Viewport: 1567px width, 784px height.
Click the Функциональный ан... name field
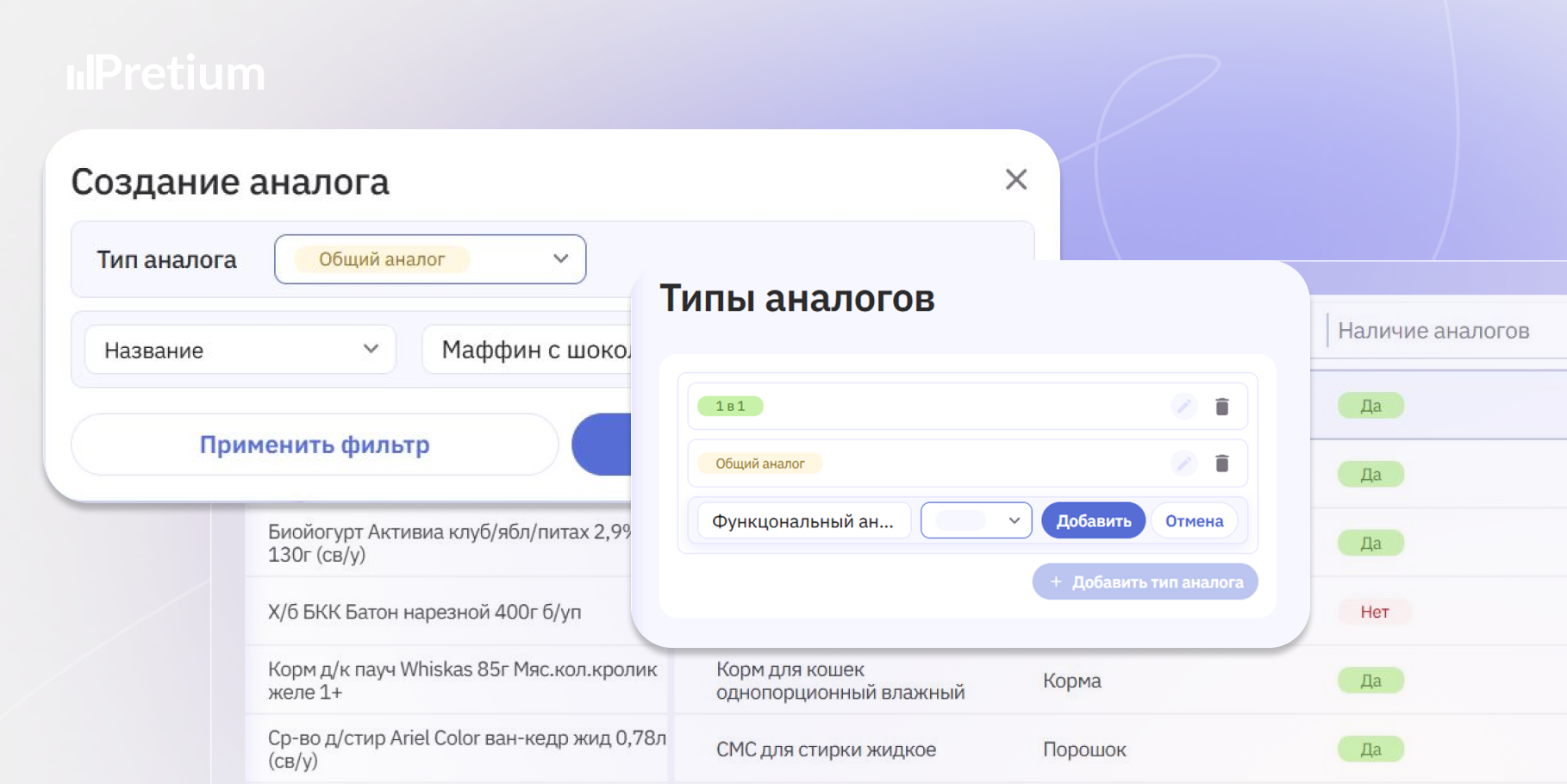click(803, 520)
